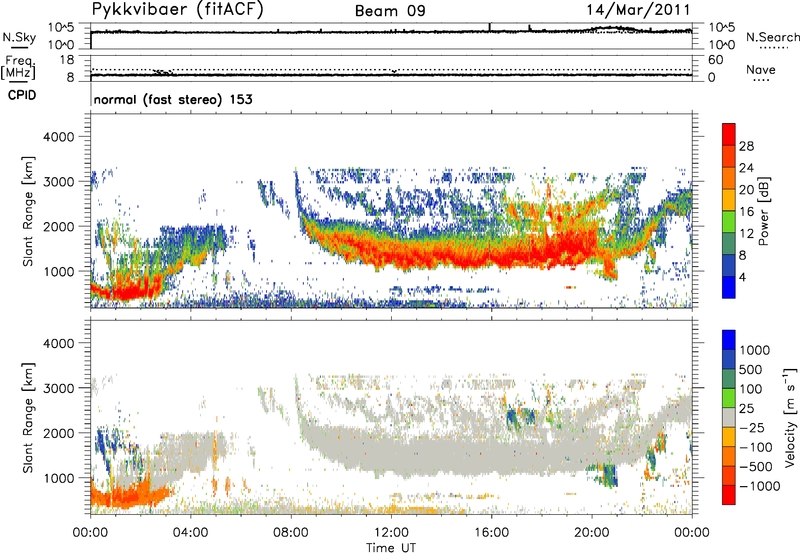Click the 'Velocity [m s-1]' colorbar label

(790, 417)
